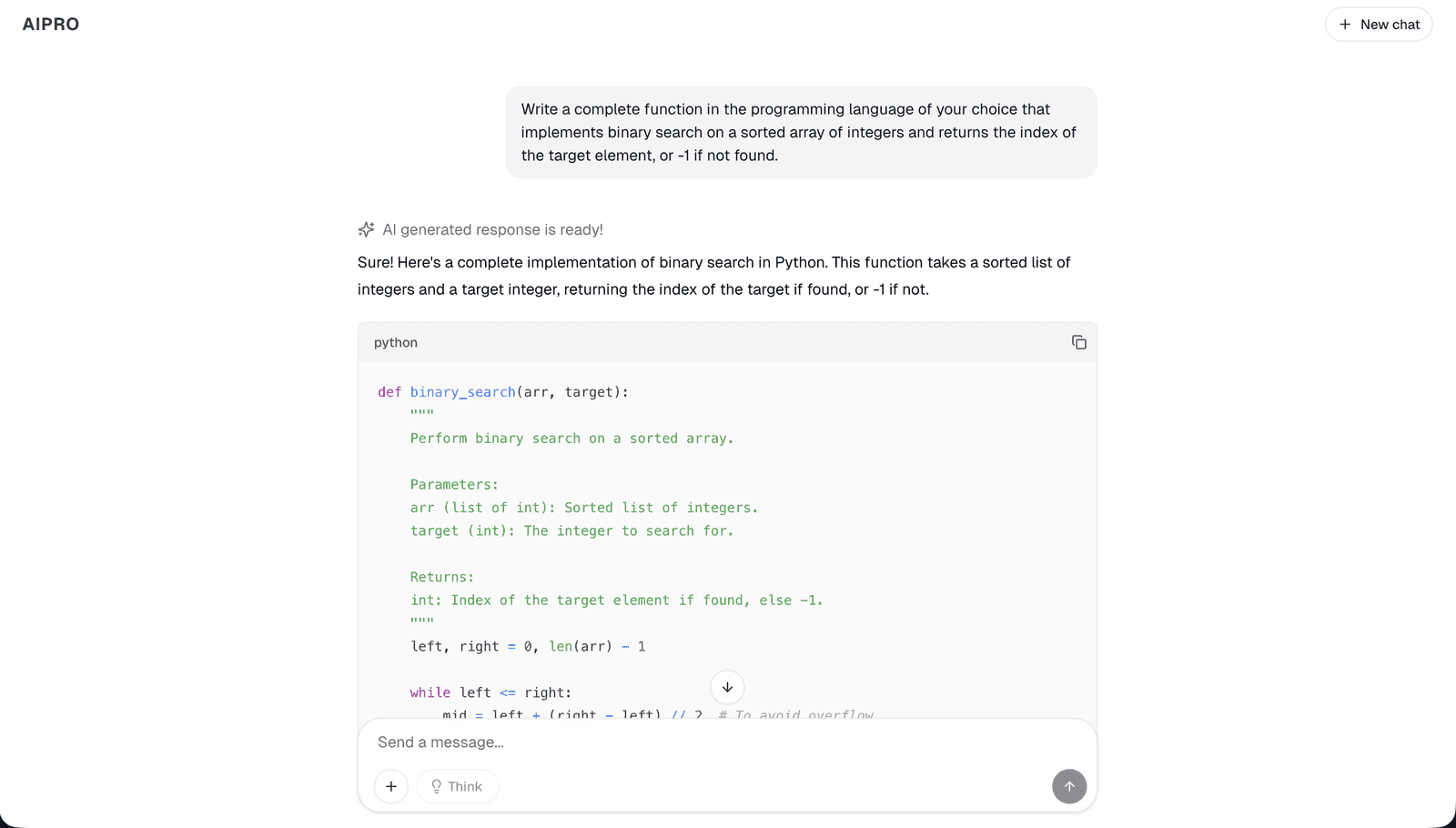The image size is (1456, 828).
Task: Send message with the arrow button
Action: click(x=1069, y=786)
